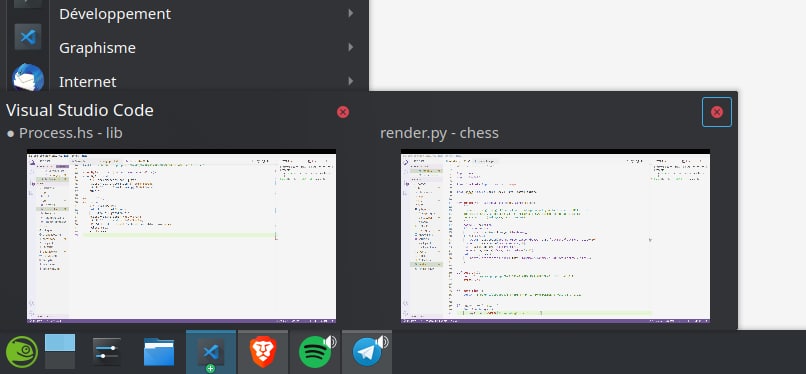Open the system settings taskbar icon
The height and width of the screenshot is (374, 806).
click(x=107, y=352)
